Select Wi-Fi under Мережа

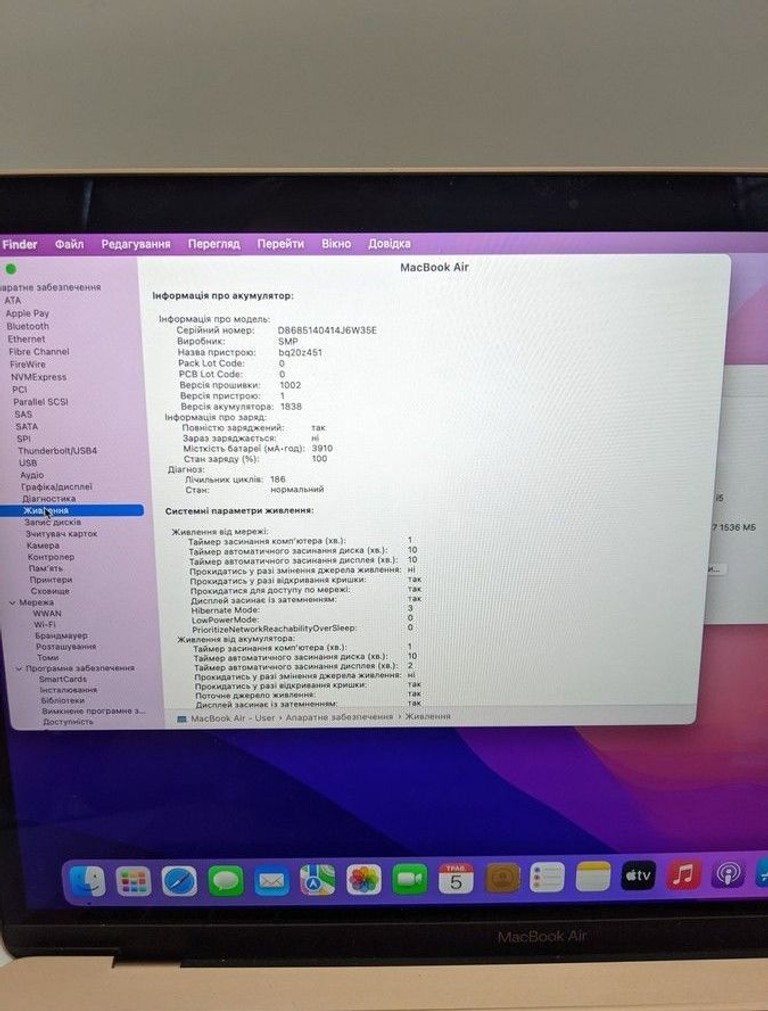(45, 625)
